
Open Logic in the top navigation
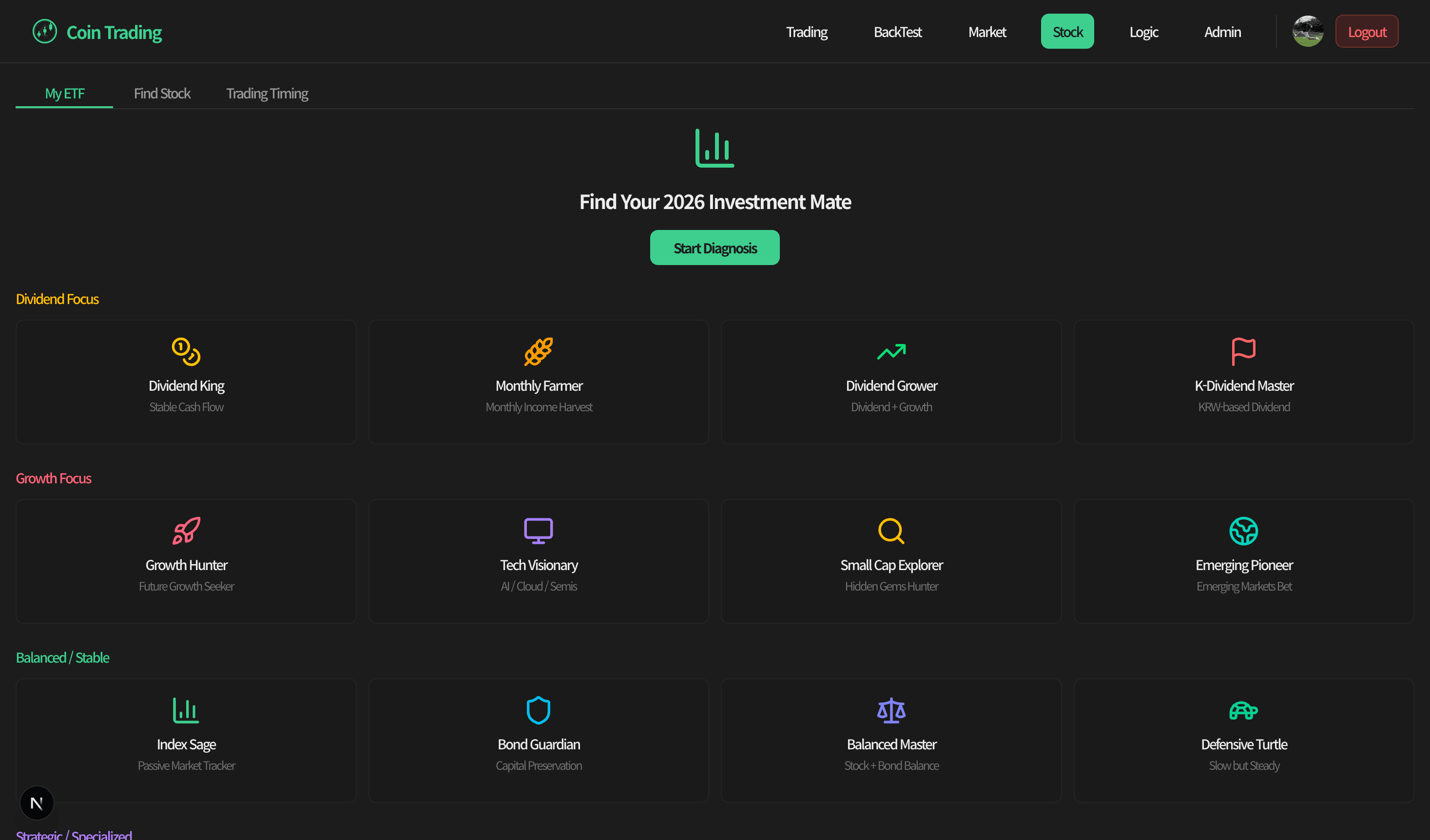point(1143,32)
